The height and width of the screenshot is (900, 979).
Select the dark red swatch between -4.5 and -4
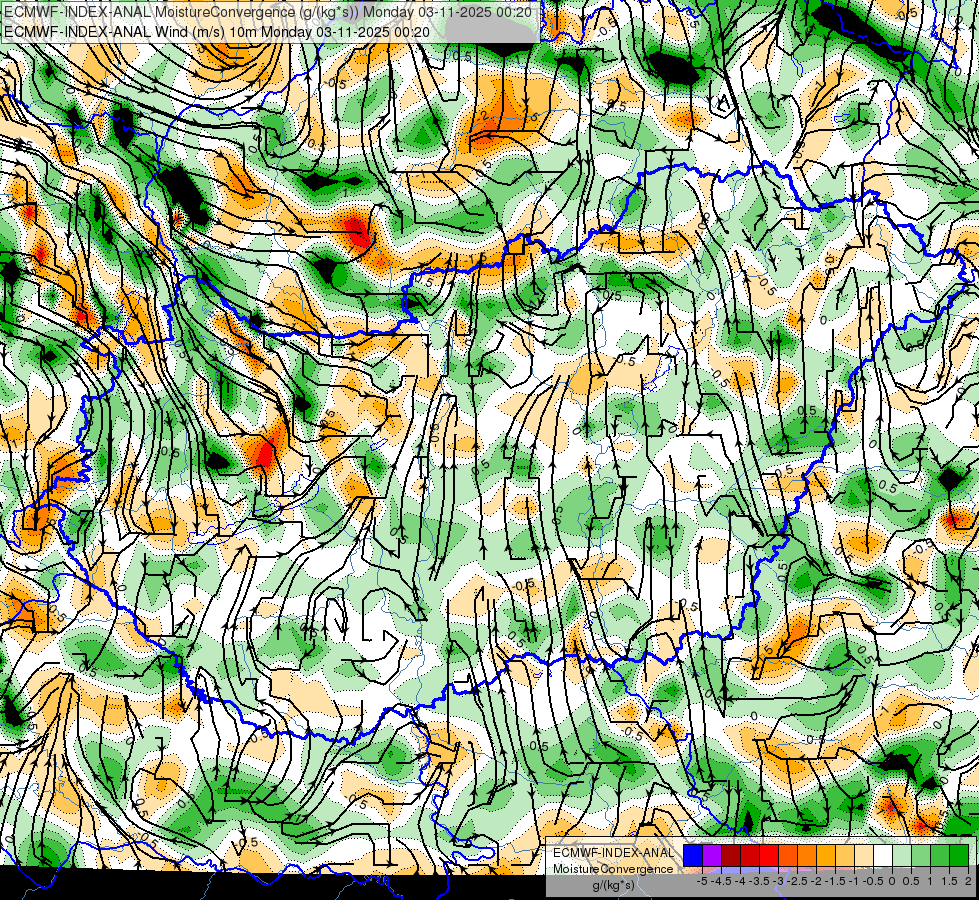(x=731, y=855)
